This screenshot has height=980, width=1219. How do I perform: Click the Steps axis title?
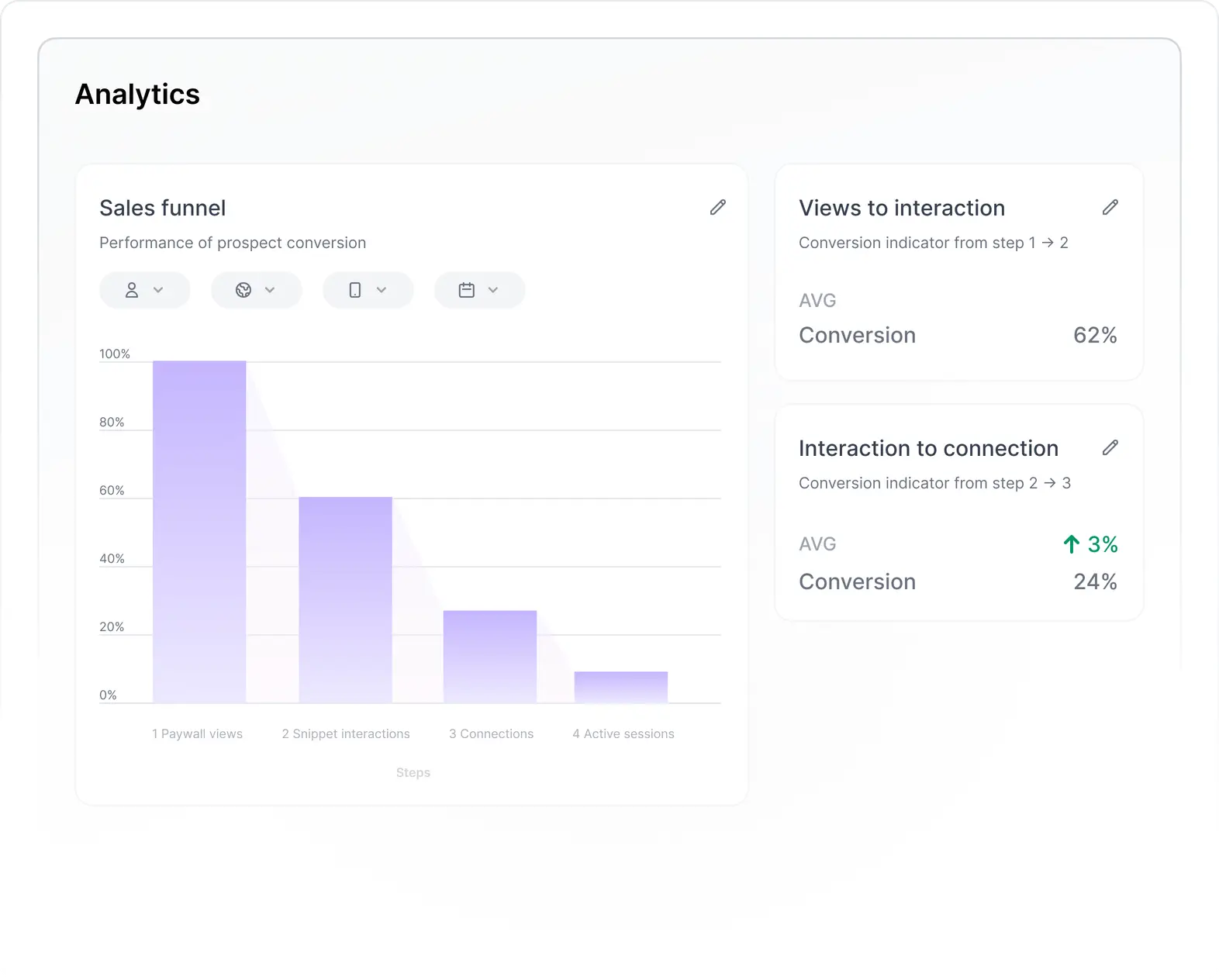tap(413, 772)
